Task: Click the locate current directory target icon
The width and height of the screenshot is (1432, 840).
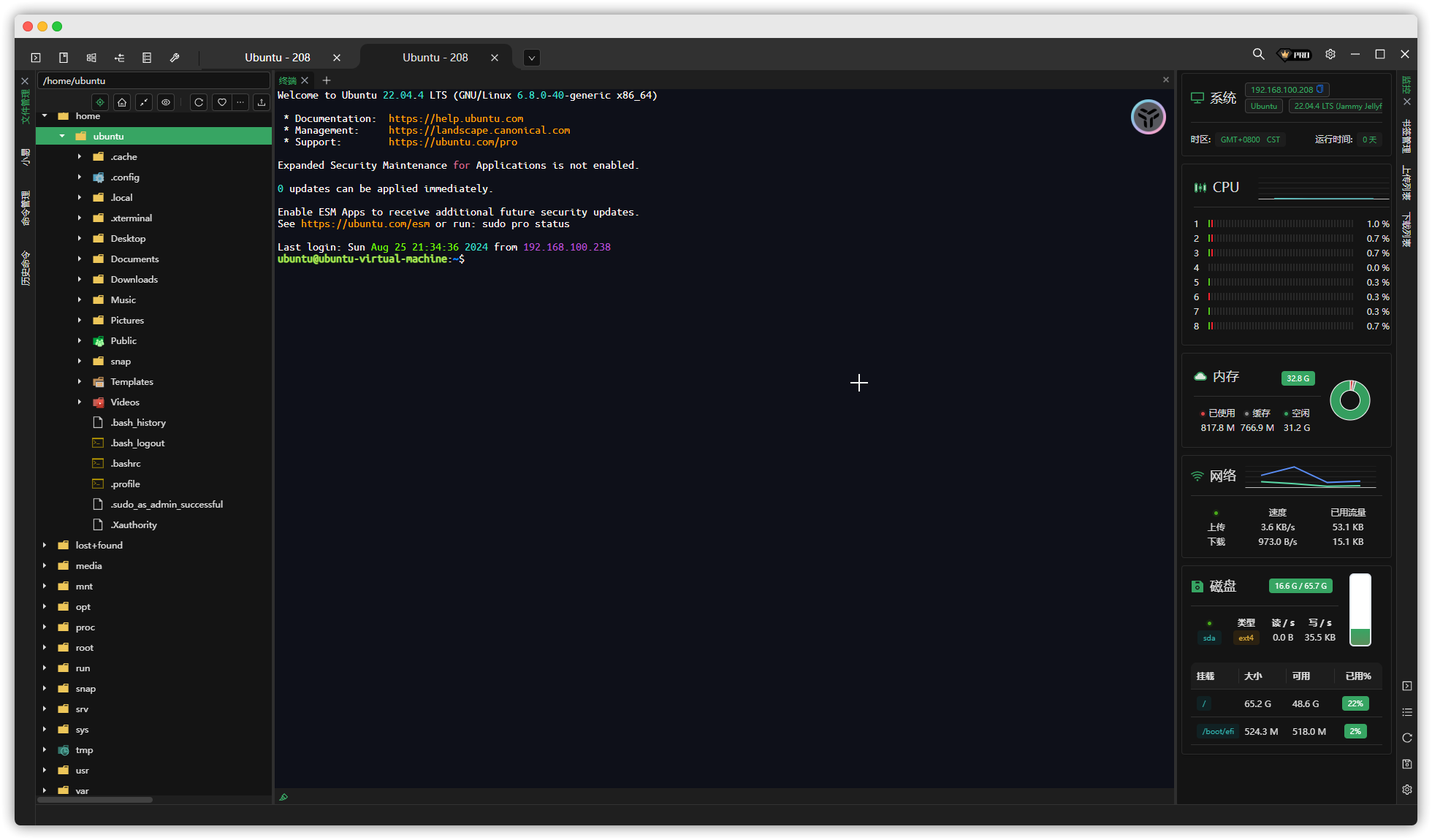Action: 100,102
